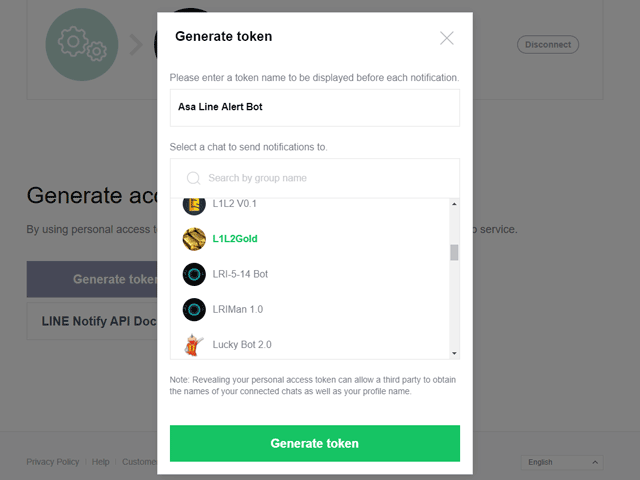Focus the Search by group name field
Screen dimensions: 640x480
(x=315, y=178)
